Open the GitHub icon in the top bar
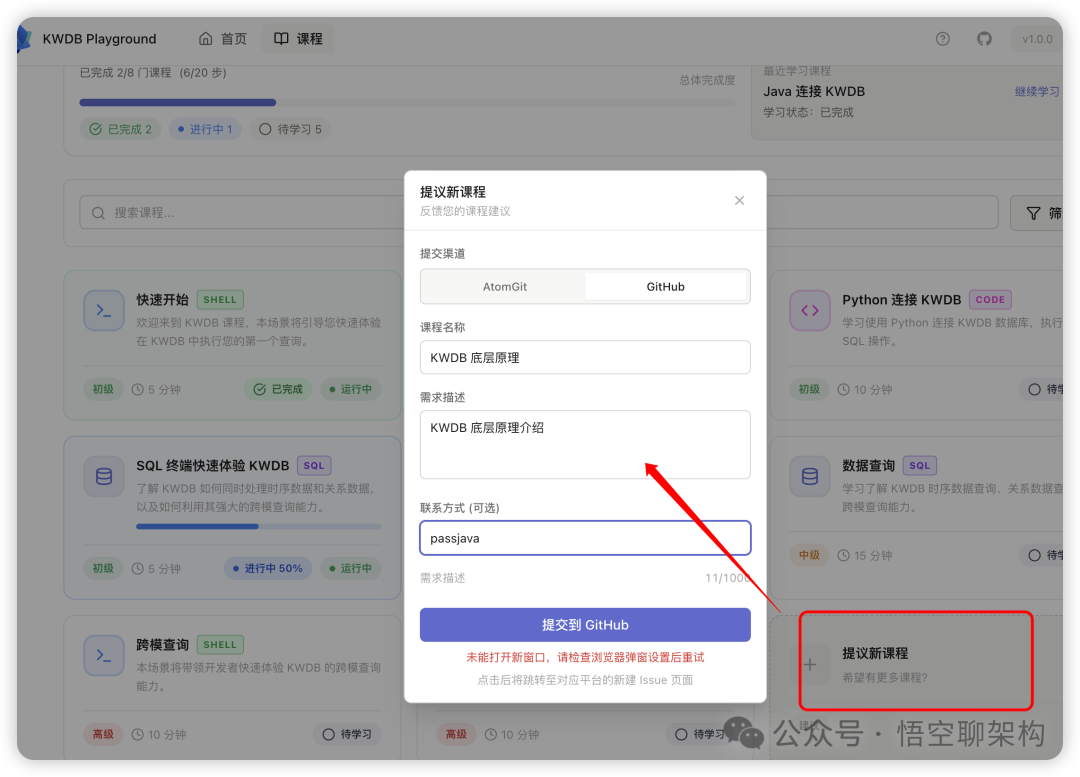 tap(984, 38)
